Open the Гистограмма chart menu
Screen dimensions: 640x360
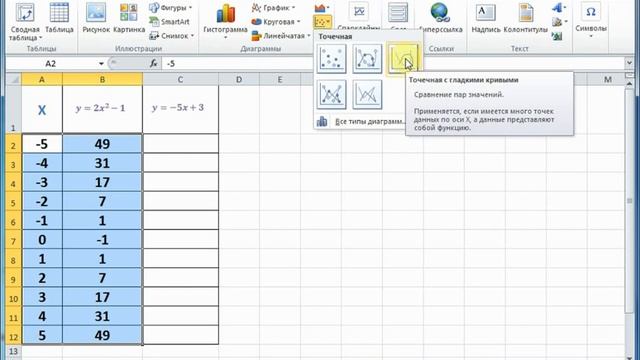coord(225,21)
